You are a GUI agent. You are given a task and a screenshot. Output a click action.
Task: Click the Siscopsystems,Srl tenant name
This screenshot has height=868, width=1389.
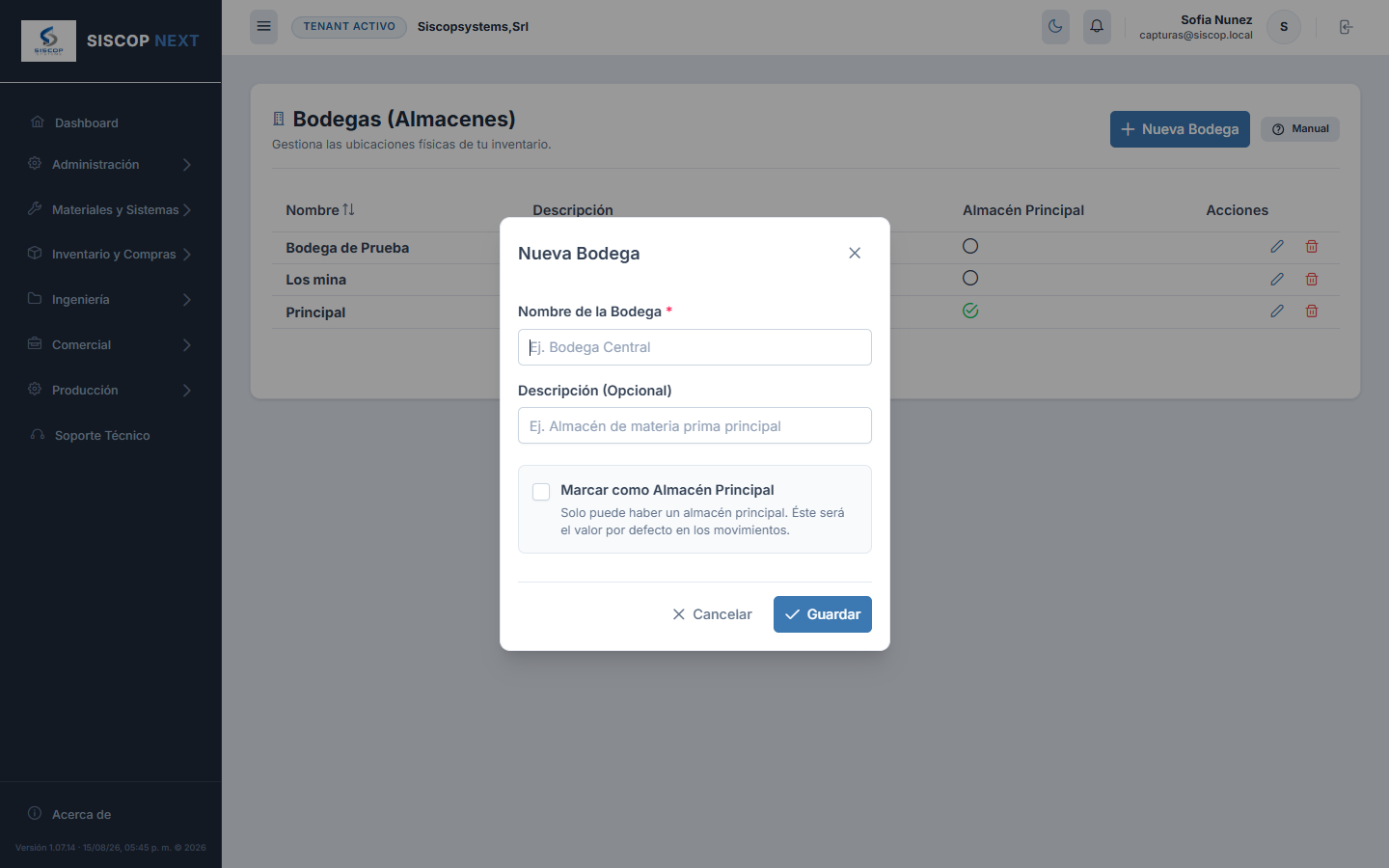pyautogui.click(x=473, y=27)
